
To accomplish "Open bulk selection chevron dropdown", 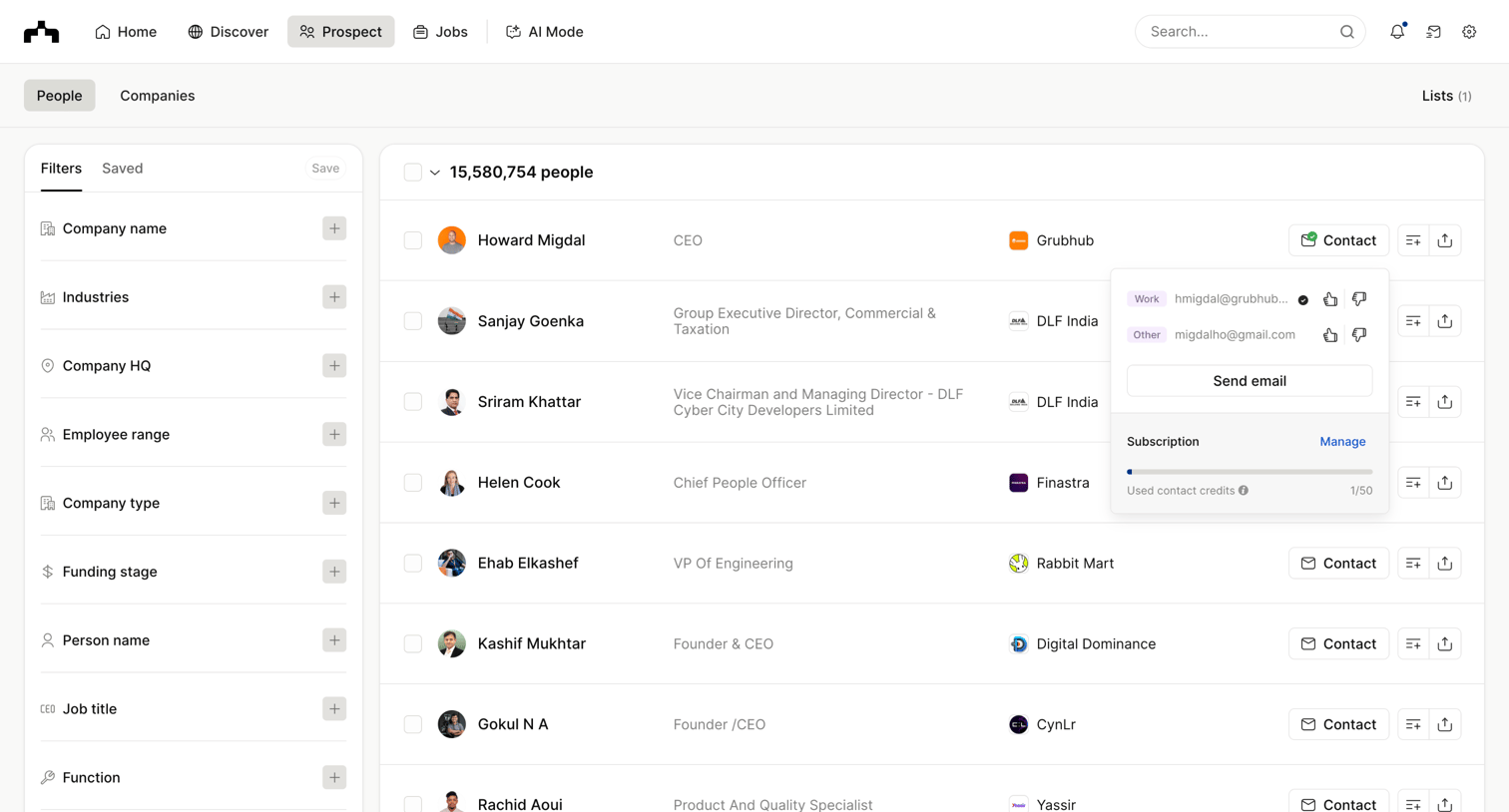I will [435, 173].
